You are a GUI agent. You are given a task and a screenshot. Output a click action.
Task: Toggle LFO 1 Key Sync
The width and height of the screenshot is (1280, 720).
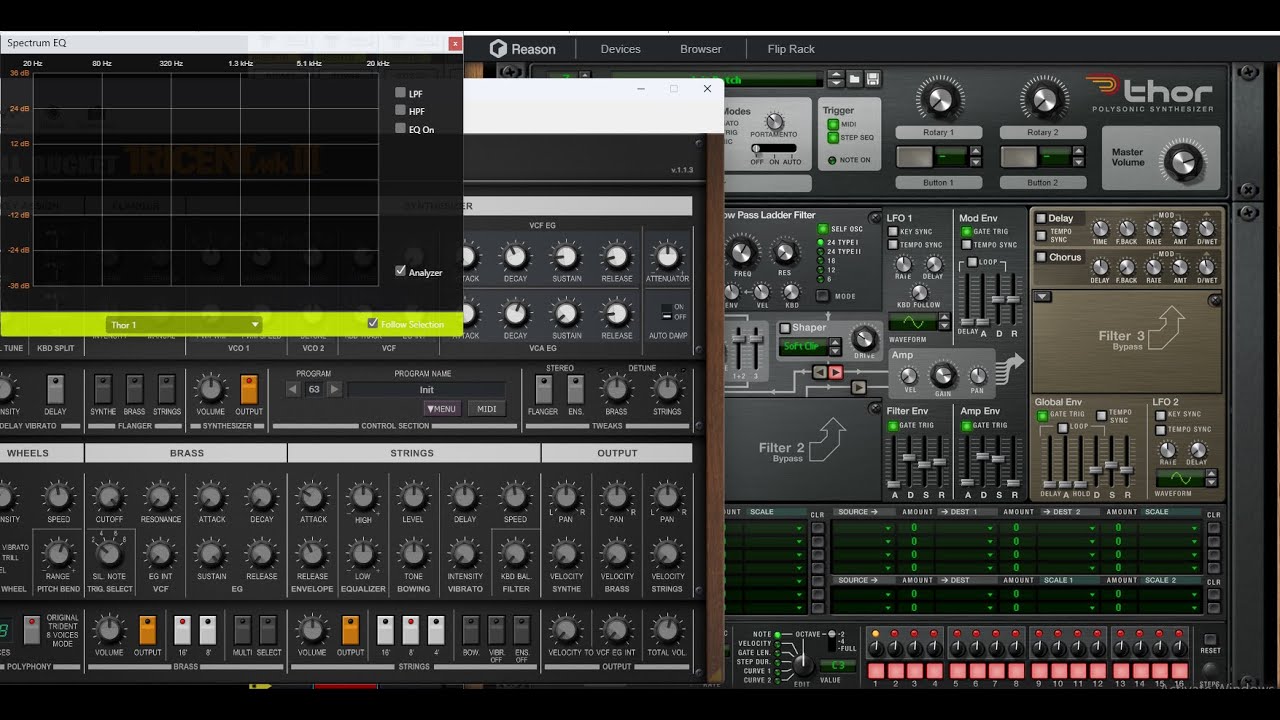893,232
